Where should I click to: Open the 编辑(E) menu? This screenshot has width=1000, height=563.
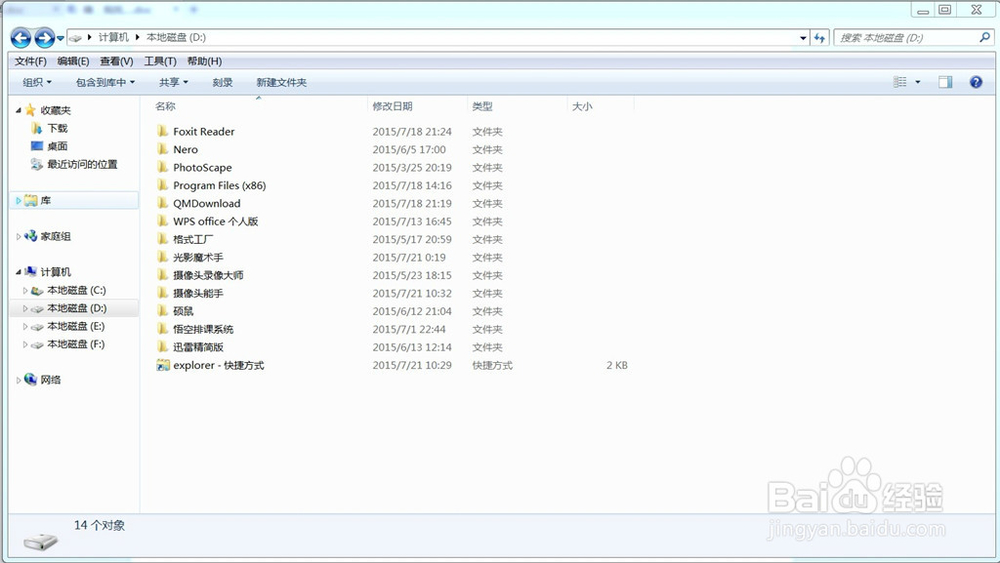[73, 61]
